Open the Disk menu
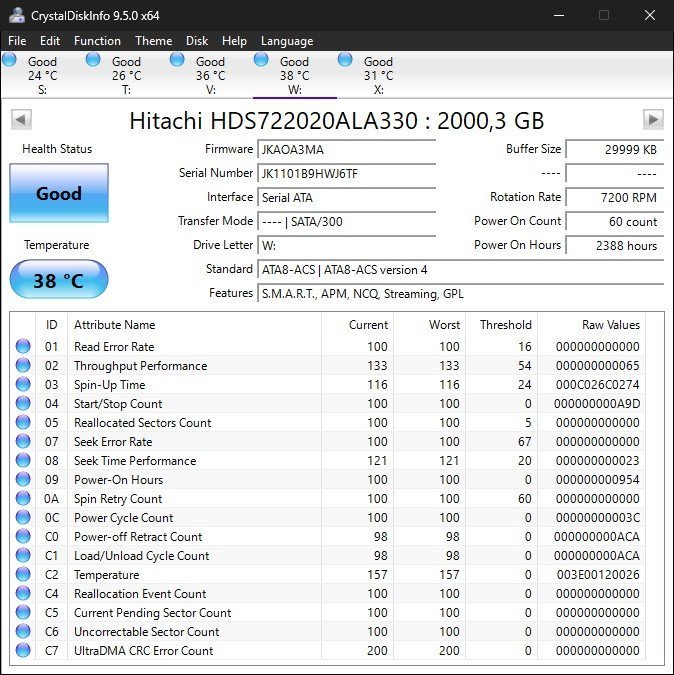Image resolution: width=674 pixels, height=675 pixels. (197, 41)
